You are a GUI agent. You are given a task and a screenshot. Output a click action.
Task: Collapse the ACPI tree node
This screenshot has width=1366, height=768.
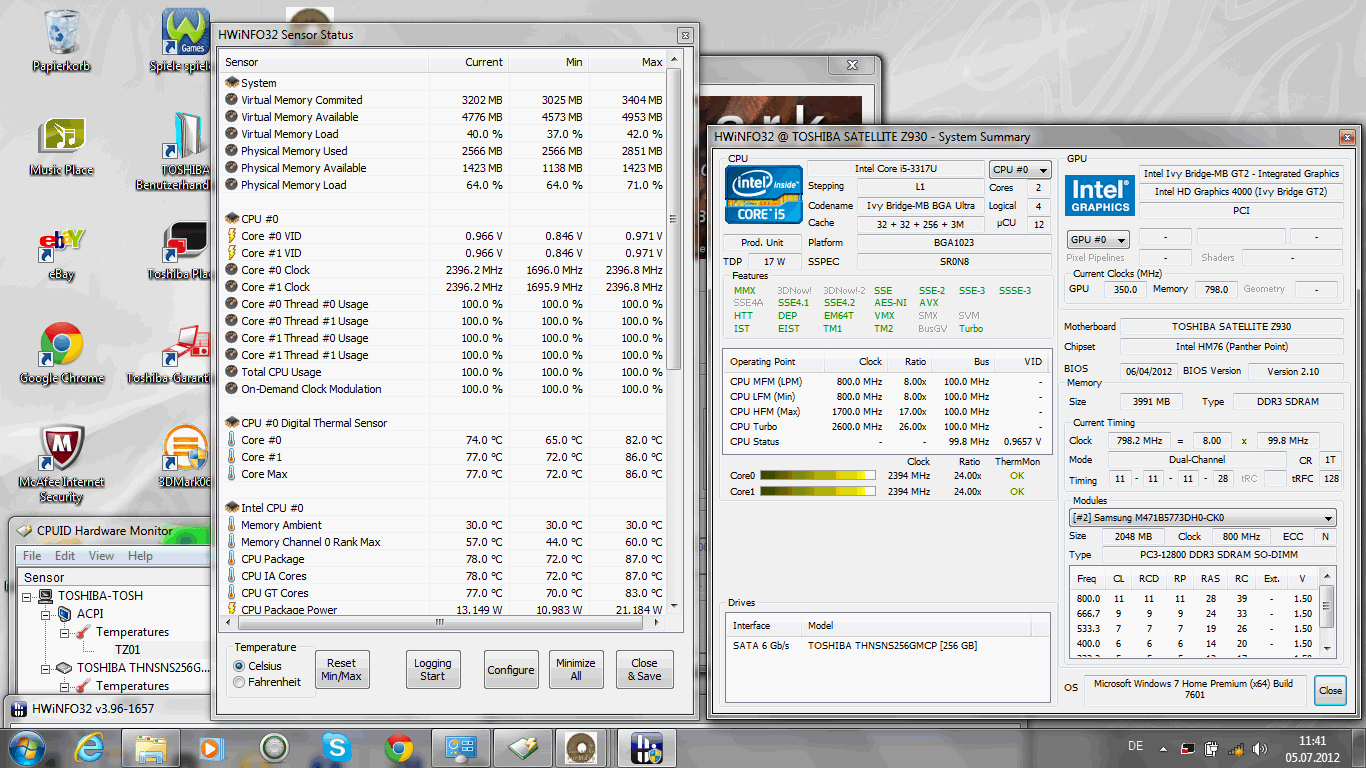tap(46, 614)
